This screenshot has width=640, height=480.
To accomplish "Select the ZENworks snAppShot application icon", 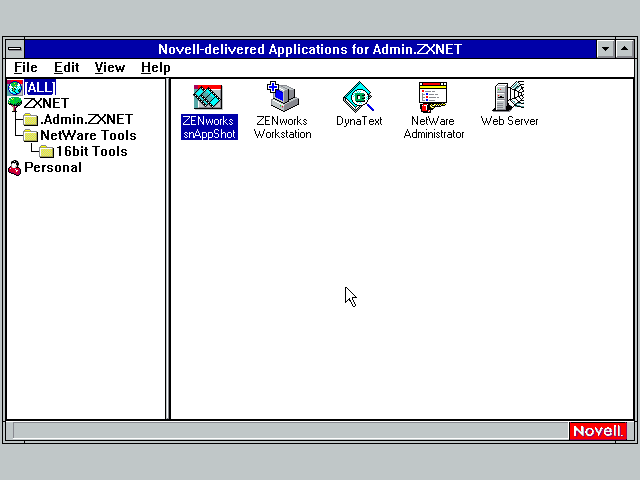I will point(208,97).
